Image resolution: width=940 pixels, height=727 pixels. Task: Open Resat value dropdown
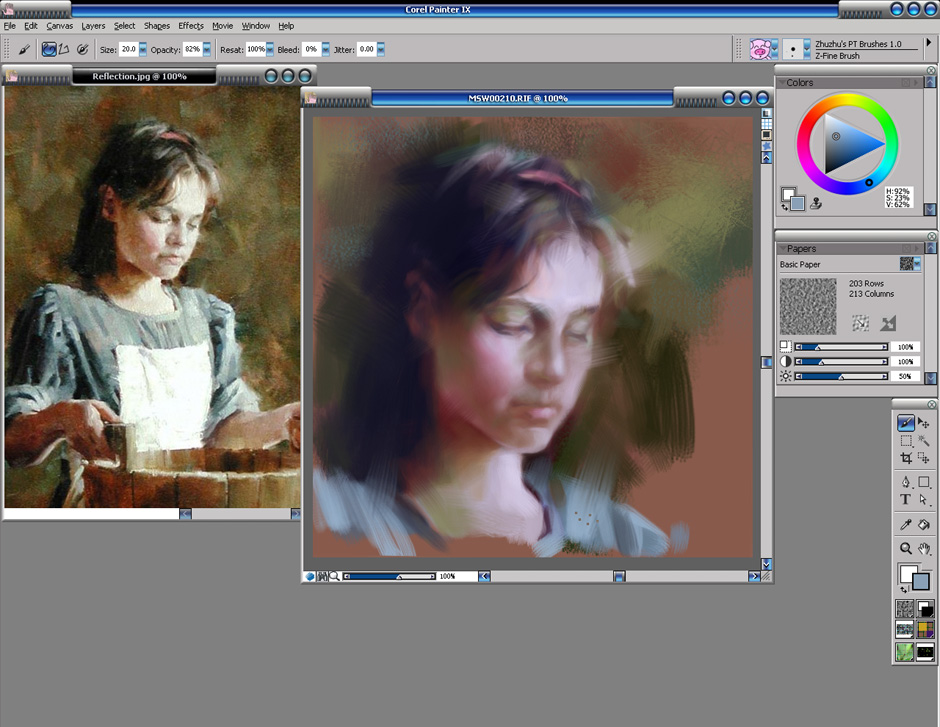tap(270, 50)
